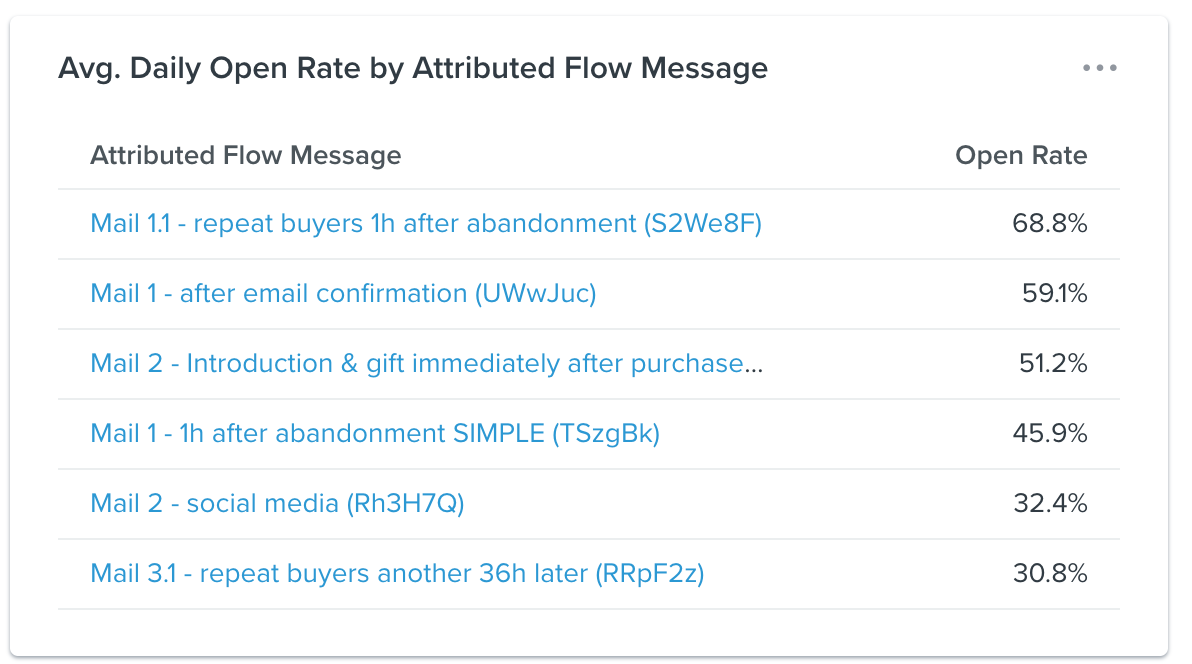1192x664 pixels.
Task: Open Mail 2 social media flow message
Action: pos(277,504)
